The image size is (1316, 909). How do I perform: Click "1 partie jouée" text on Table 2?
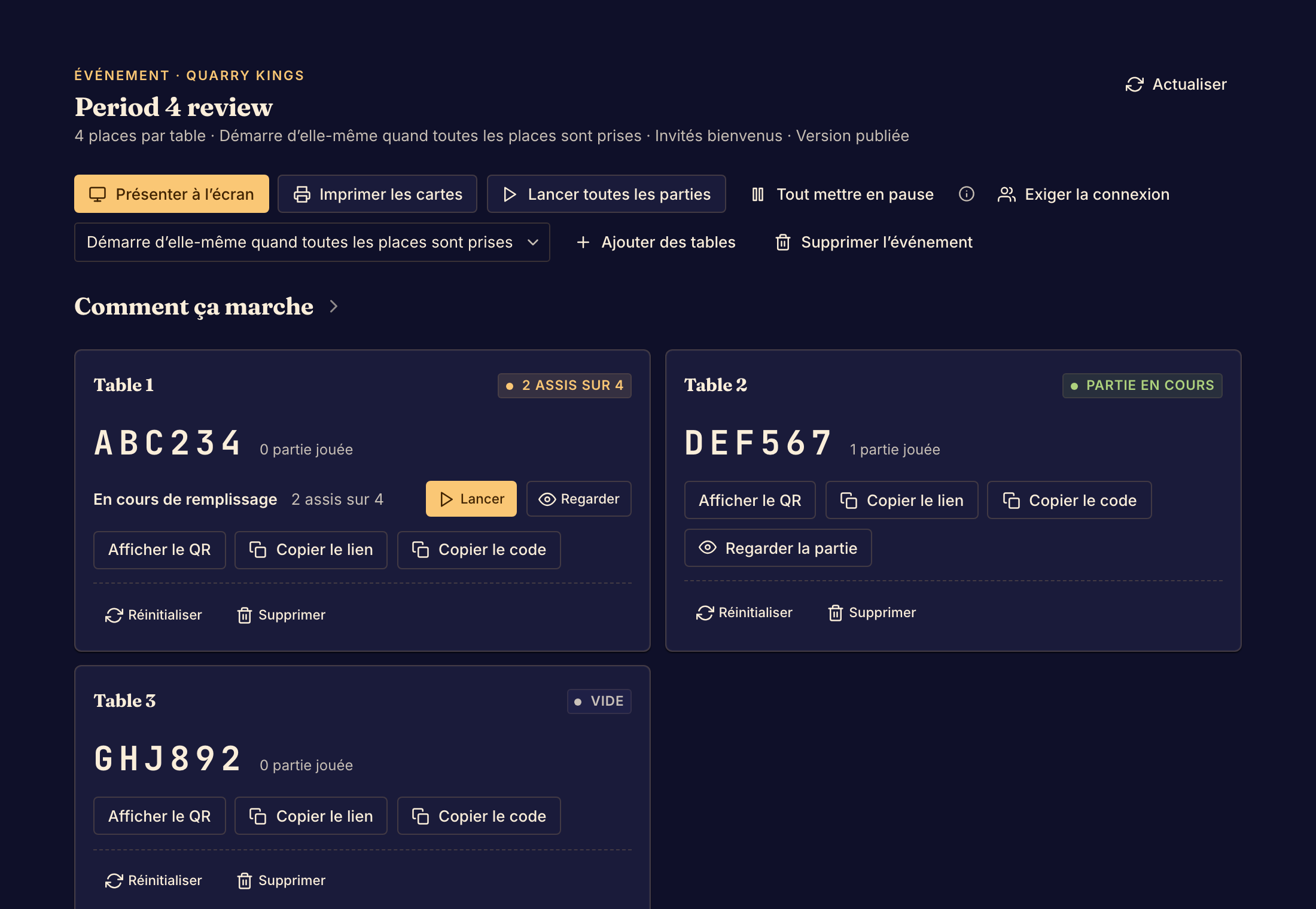(895, 450)
